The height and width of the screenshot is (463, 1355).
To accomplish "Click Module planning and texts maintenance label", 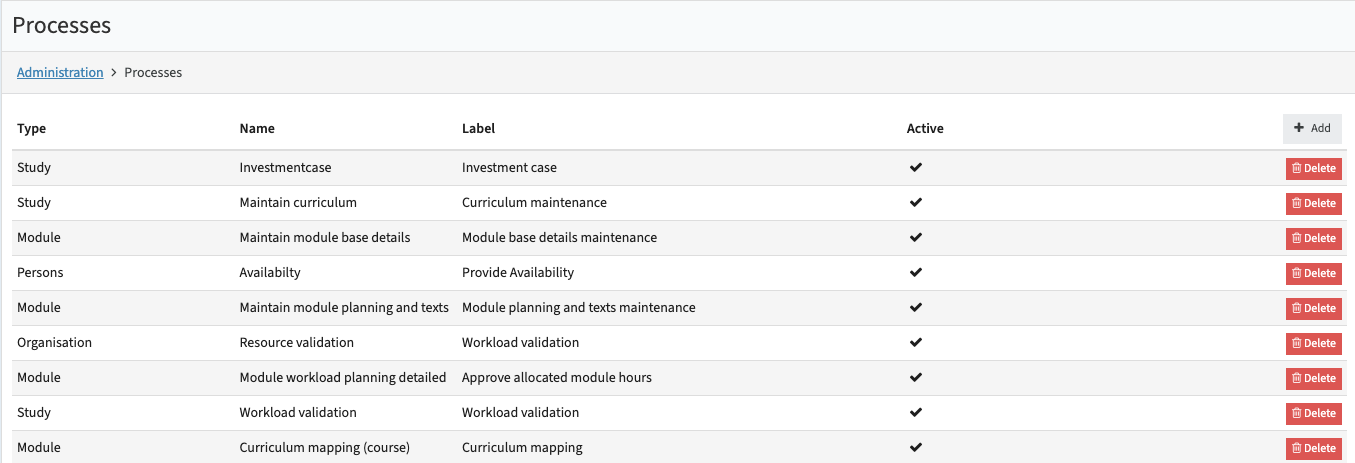I will coord(578,307).
